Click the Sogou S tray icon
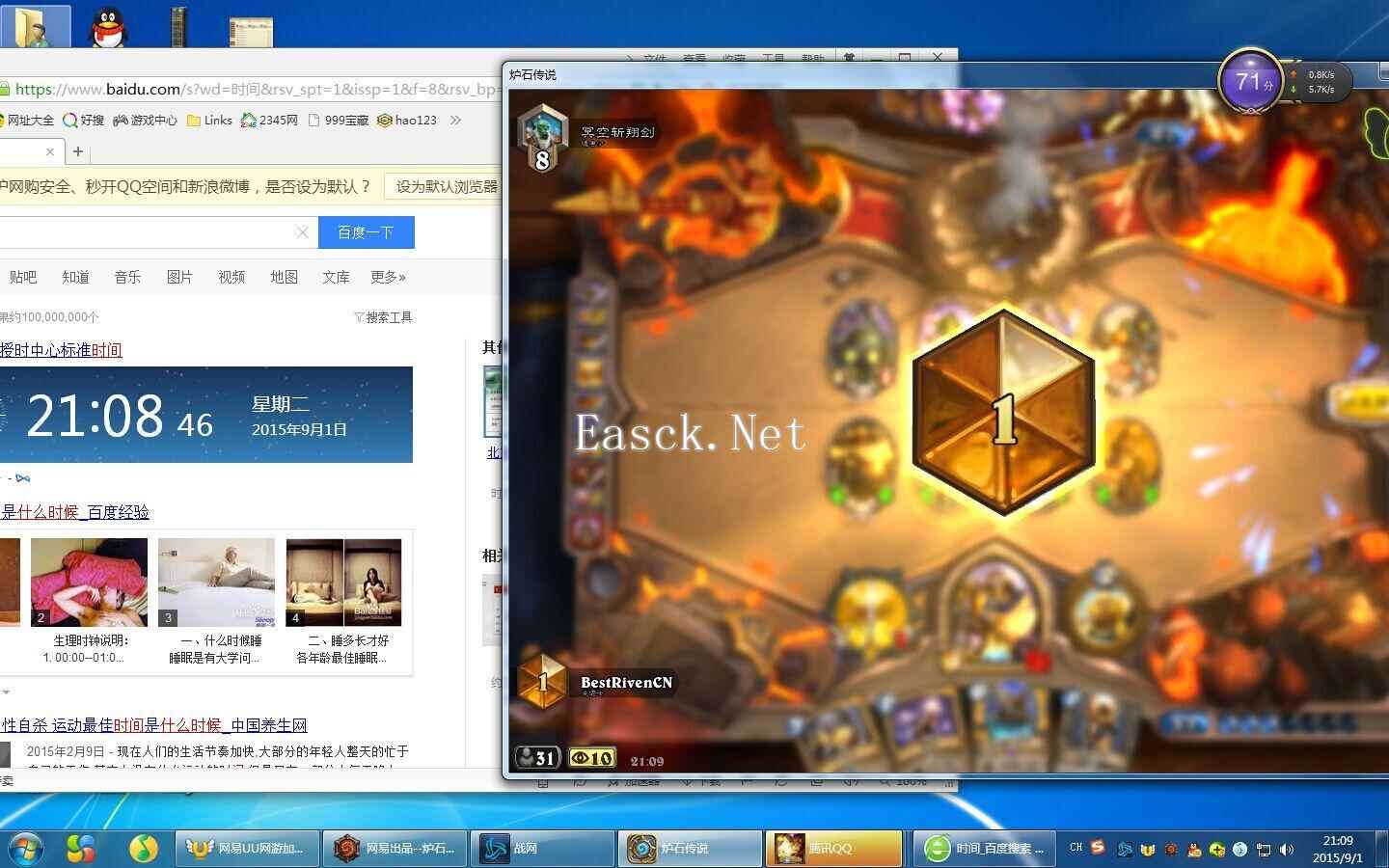This screenshot has width=1389, height=868. point(1098,848)
